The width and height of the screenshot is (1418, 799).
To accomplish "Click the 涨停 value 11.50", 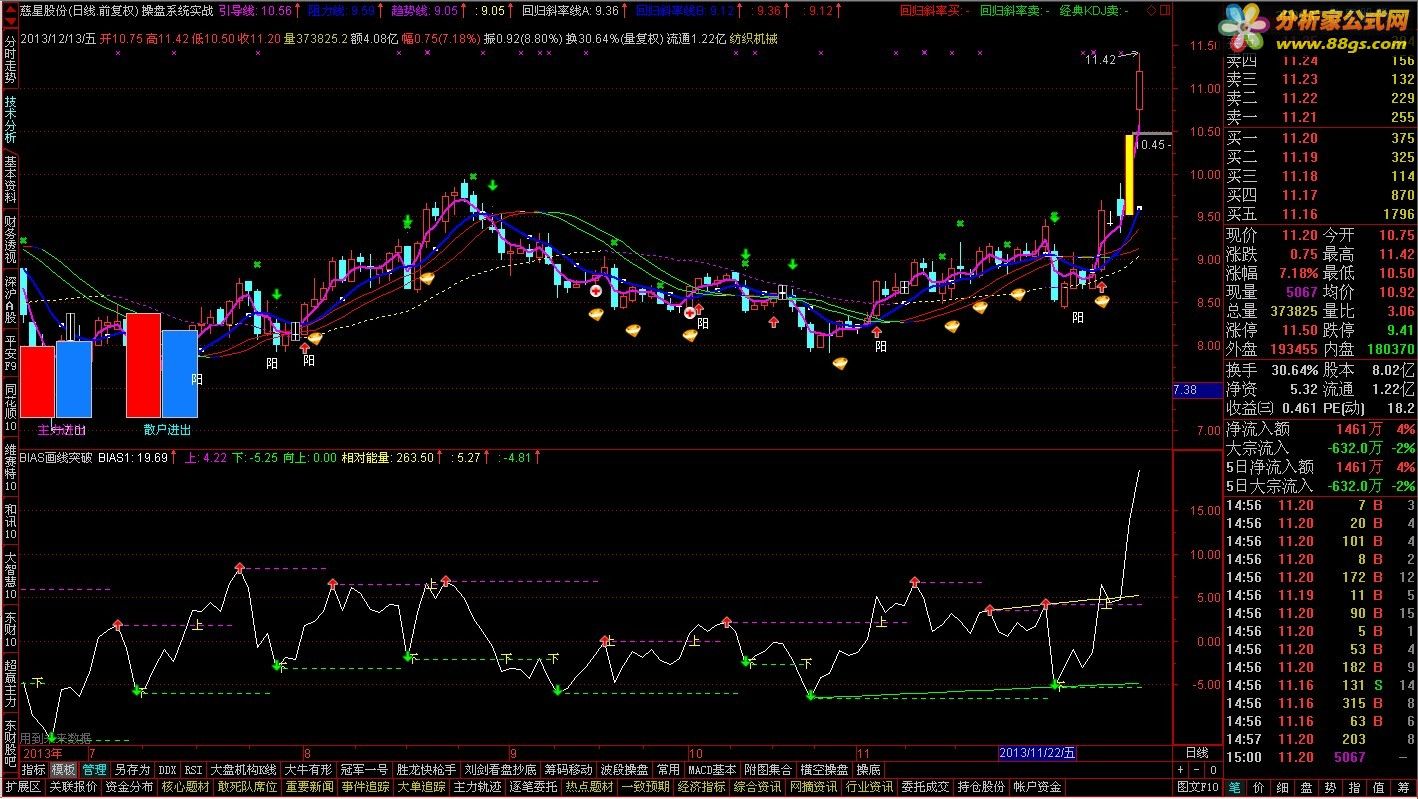I will click(1299, 330).
